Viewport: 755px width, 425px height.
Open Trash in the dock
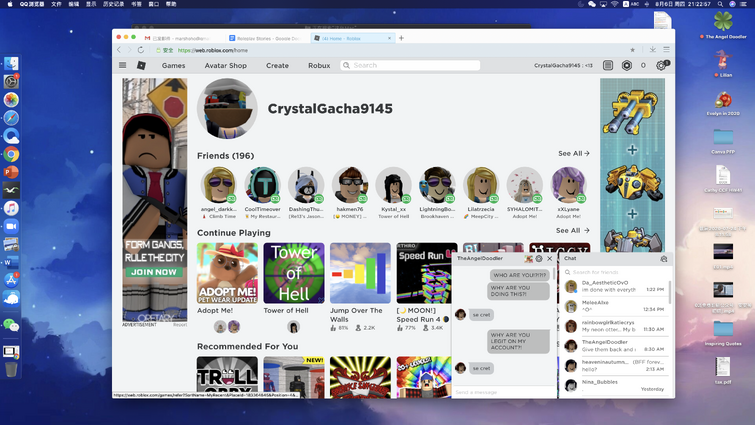(x=11, y=370)
